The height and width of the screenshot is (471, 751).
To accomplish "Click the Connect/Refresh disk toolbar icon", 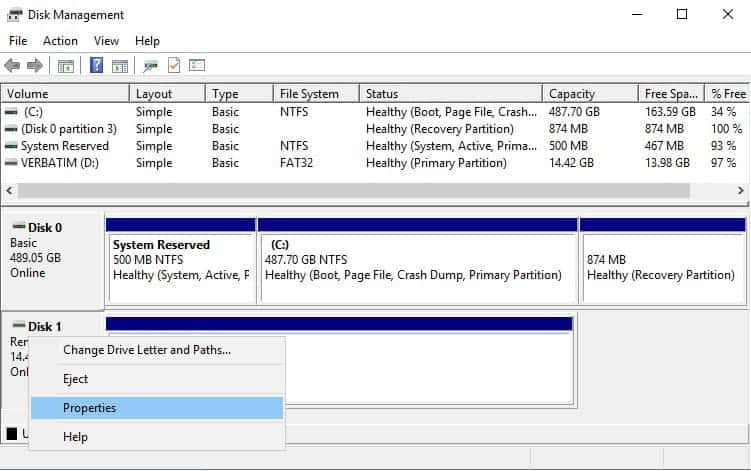I will pyautogui.click(x=150, y=66).
